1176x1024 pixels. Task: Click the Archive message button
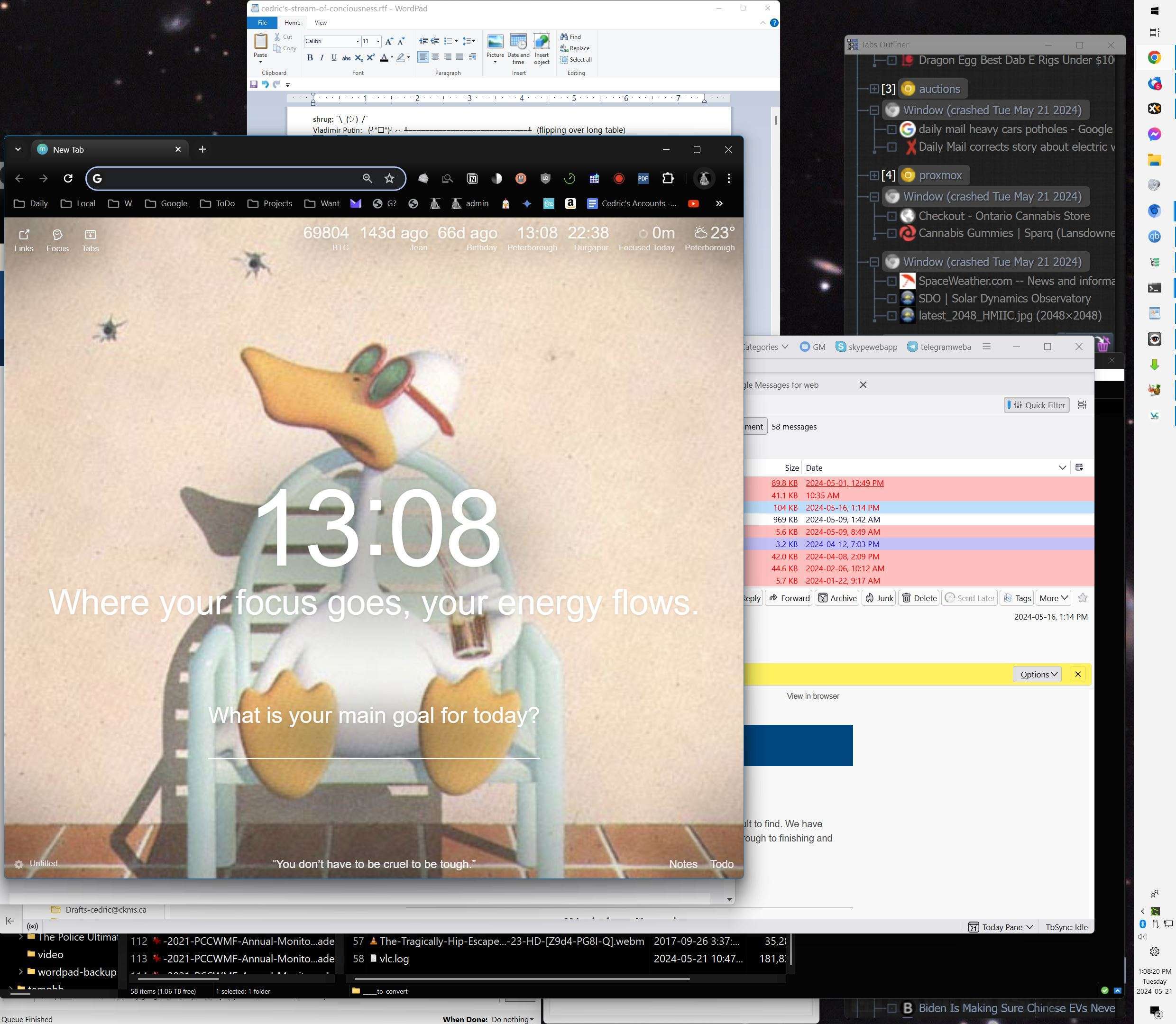pyautogui.click(x=837, y=598)
